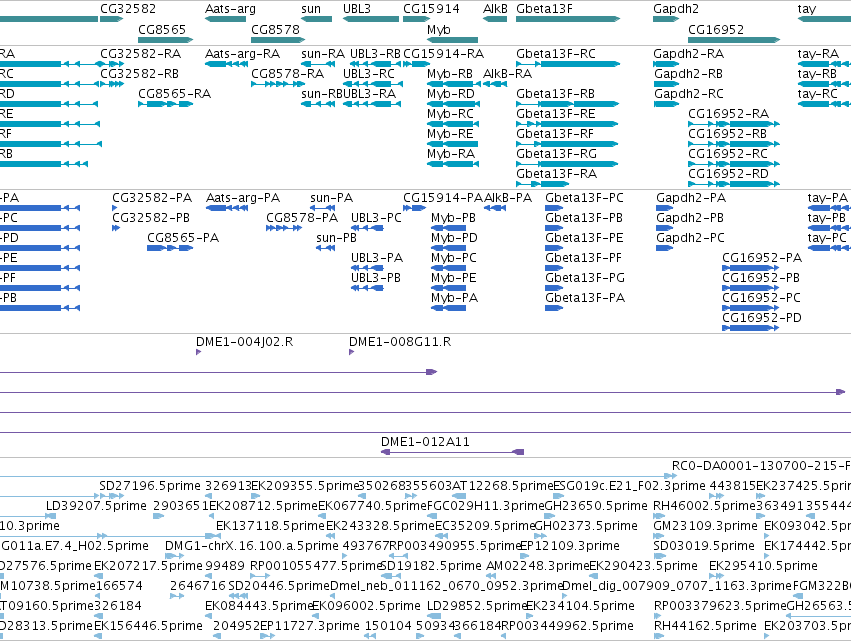
Task: Click the CG16952 gene bar
Action: click(x=734, y=40)
